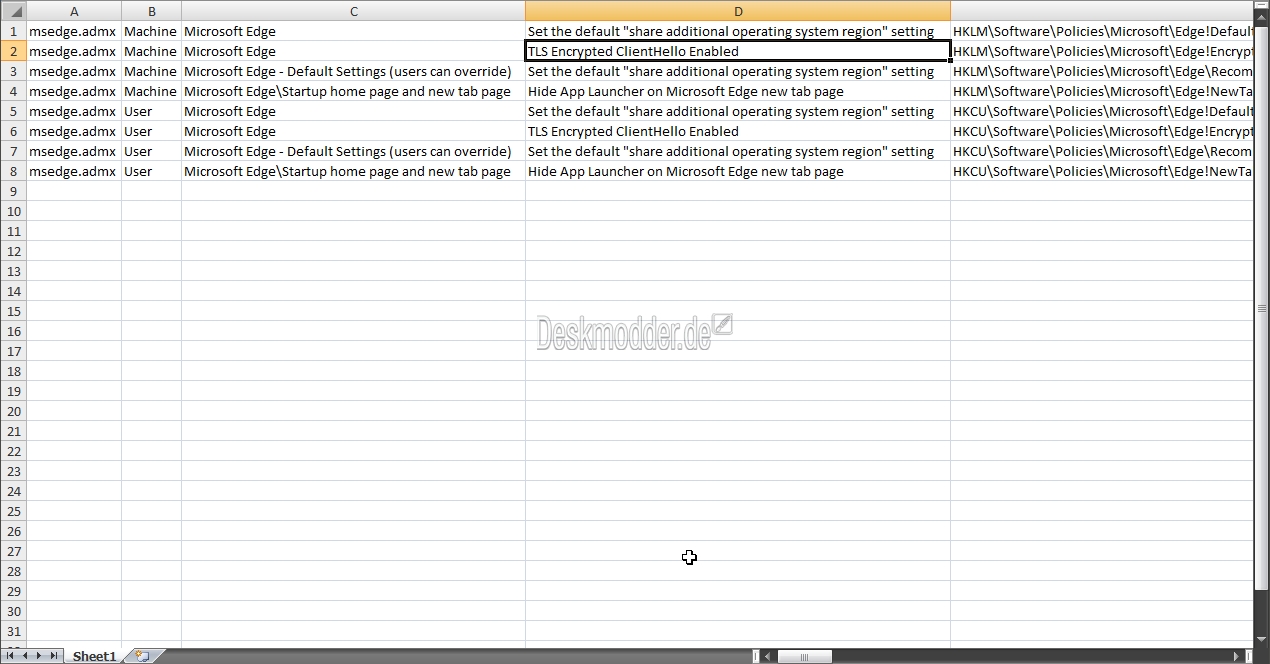Click row 2 HKLM Edge!Encrypt registry cell

[x=1102, y=51]
